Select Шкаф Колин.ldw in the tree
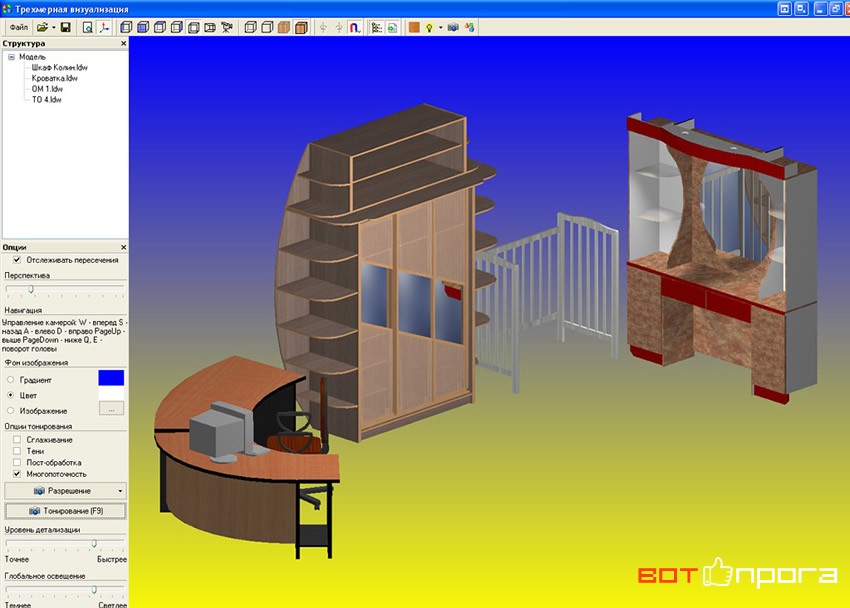Viewport: 850px width, 608px height. pos(59,67)
